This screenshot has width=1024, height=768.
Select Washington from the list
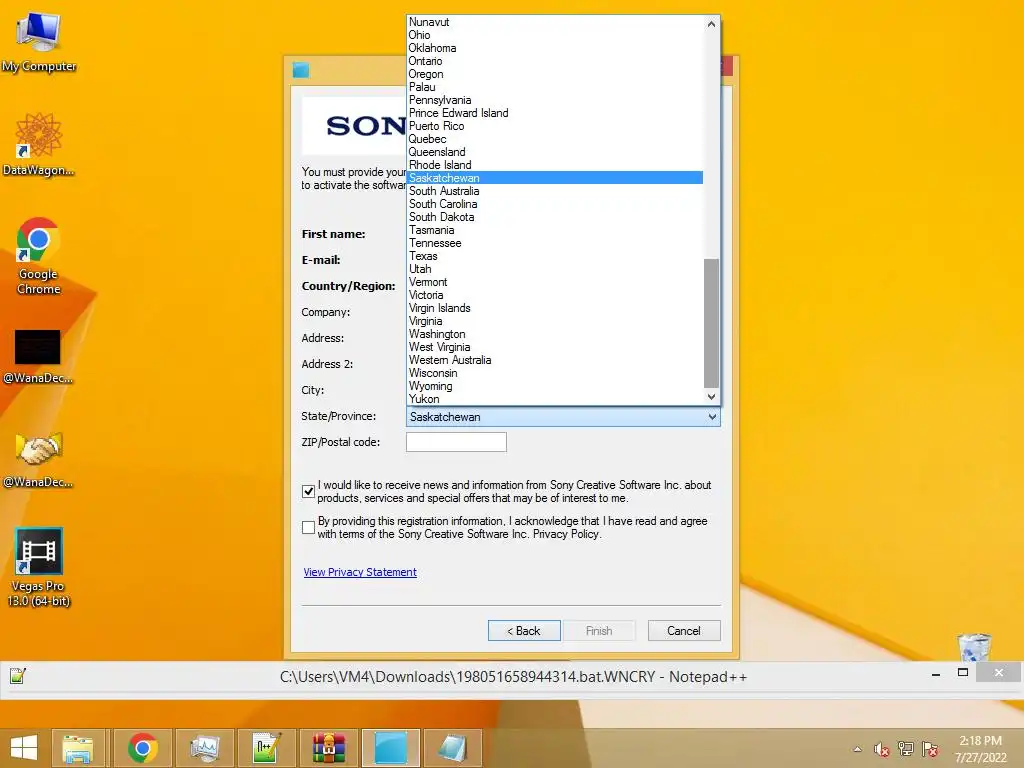point(554,334)
